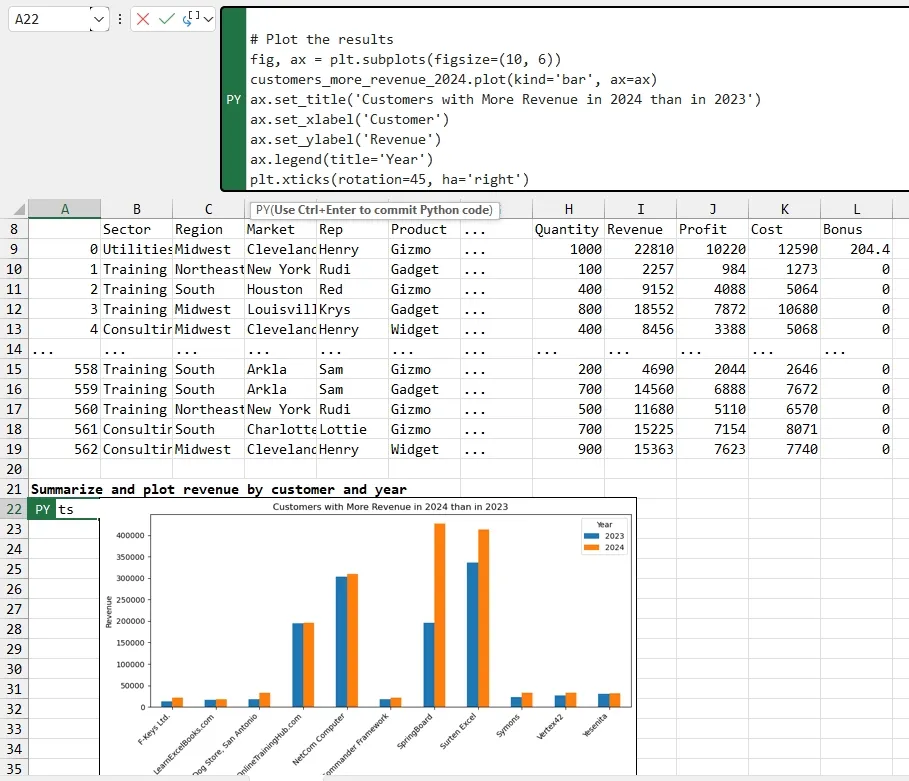
Task: Select the 'Summarize and plot revenue' heading cell
Action: 219,489
